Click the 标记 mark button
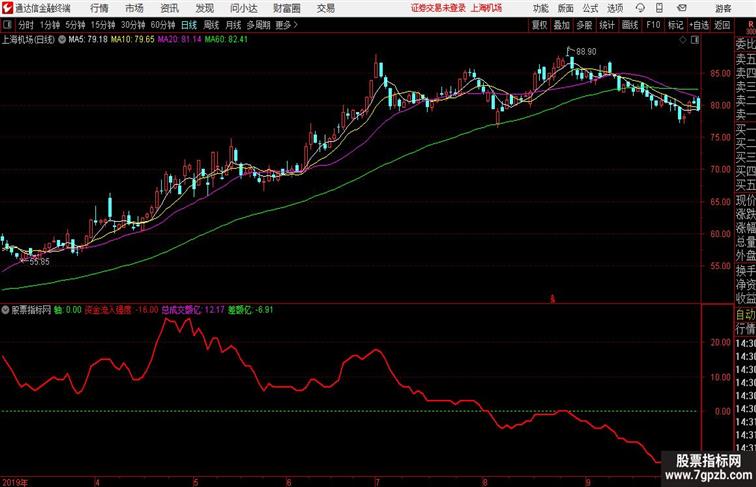The width and height of the screenshot is (756, 487). [x=675, y=25]
